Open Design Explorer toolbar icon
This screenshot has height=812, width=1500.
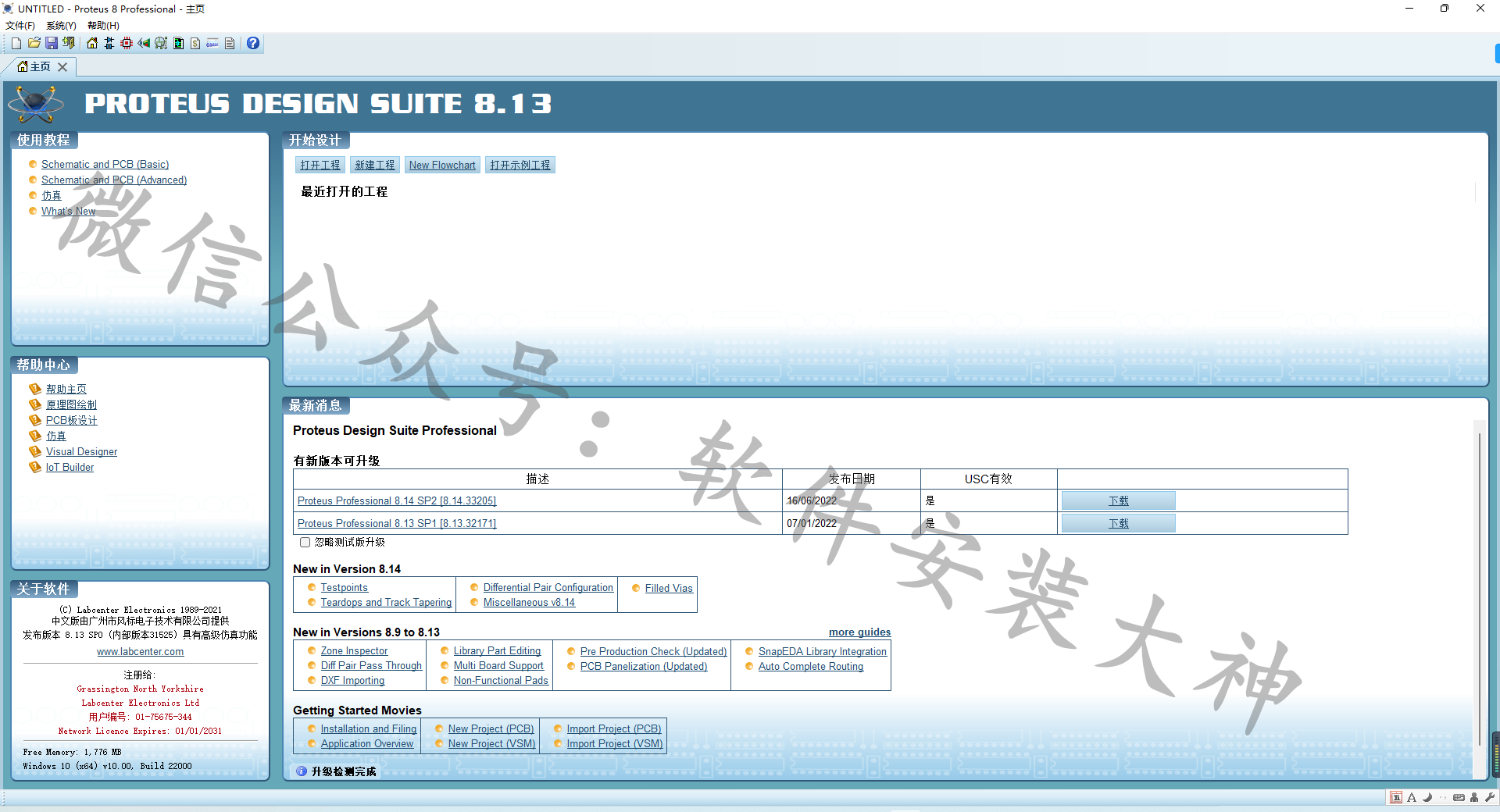178,44
